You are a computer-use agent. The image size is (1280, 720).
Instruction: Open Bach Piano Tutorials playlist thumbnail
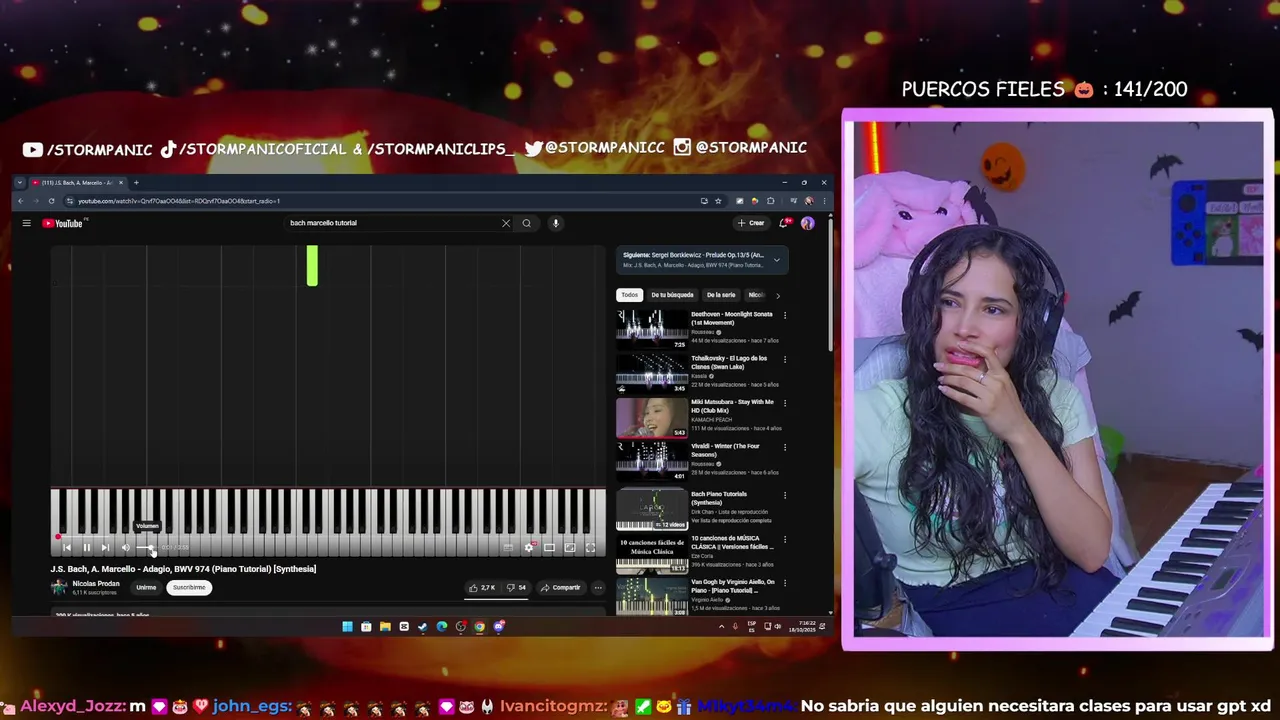click(652, 510)
